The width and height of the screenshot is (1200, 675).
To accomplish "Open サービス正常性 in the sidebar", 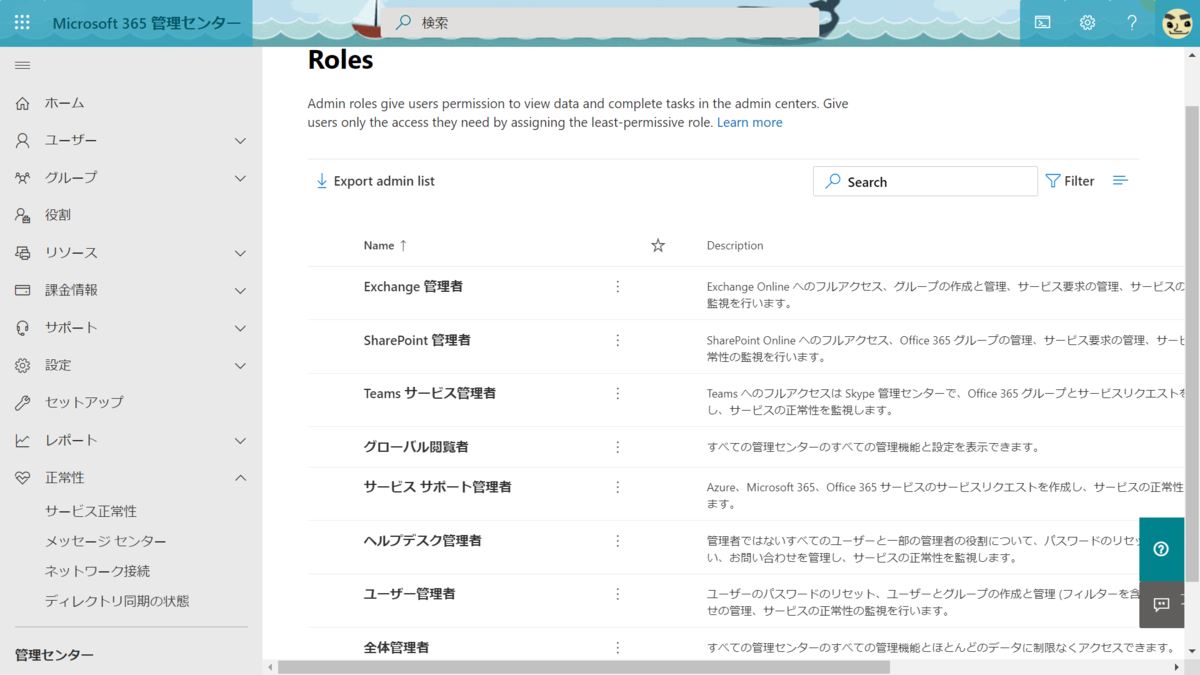I will [x=91, y=511].
